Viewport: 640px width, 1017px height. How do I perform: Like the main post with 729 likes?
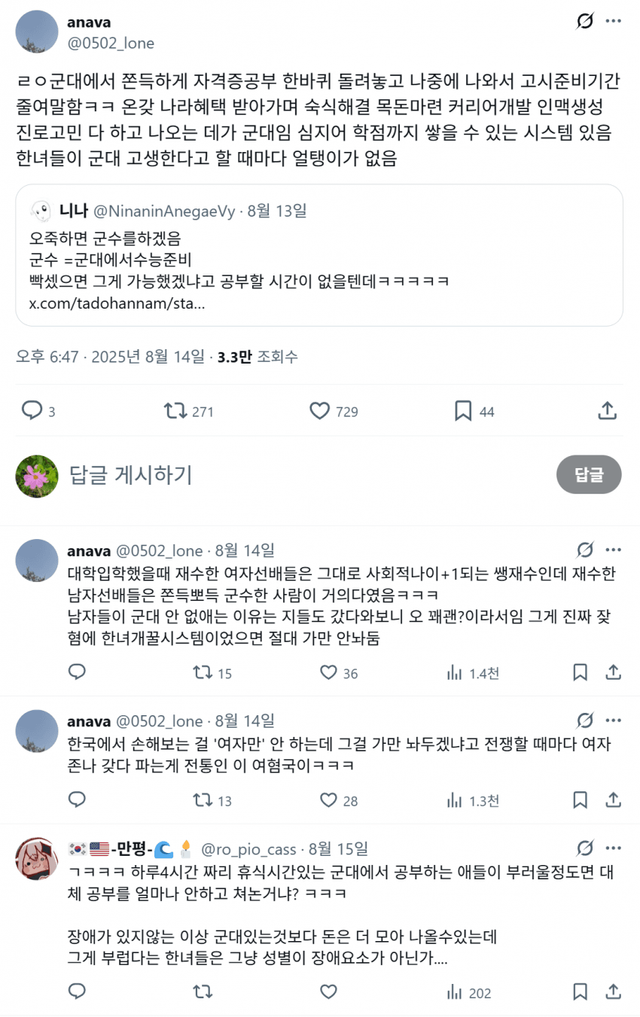pos(320,410)
